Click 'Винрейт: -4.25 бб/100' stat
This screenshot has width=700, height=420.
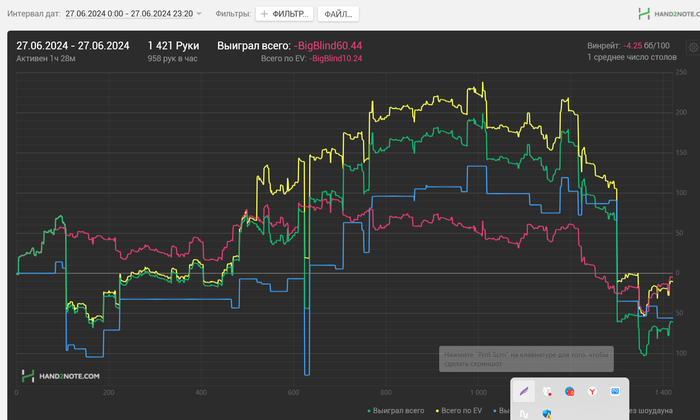coord(628,46)
